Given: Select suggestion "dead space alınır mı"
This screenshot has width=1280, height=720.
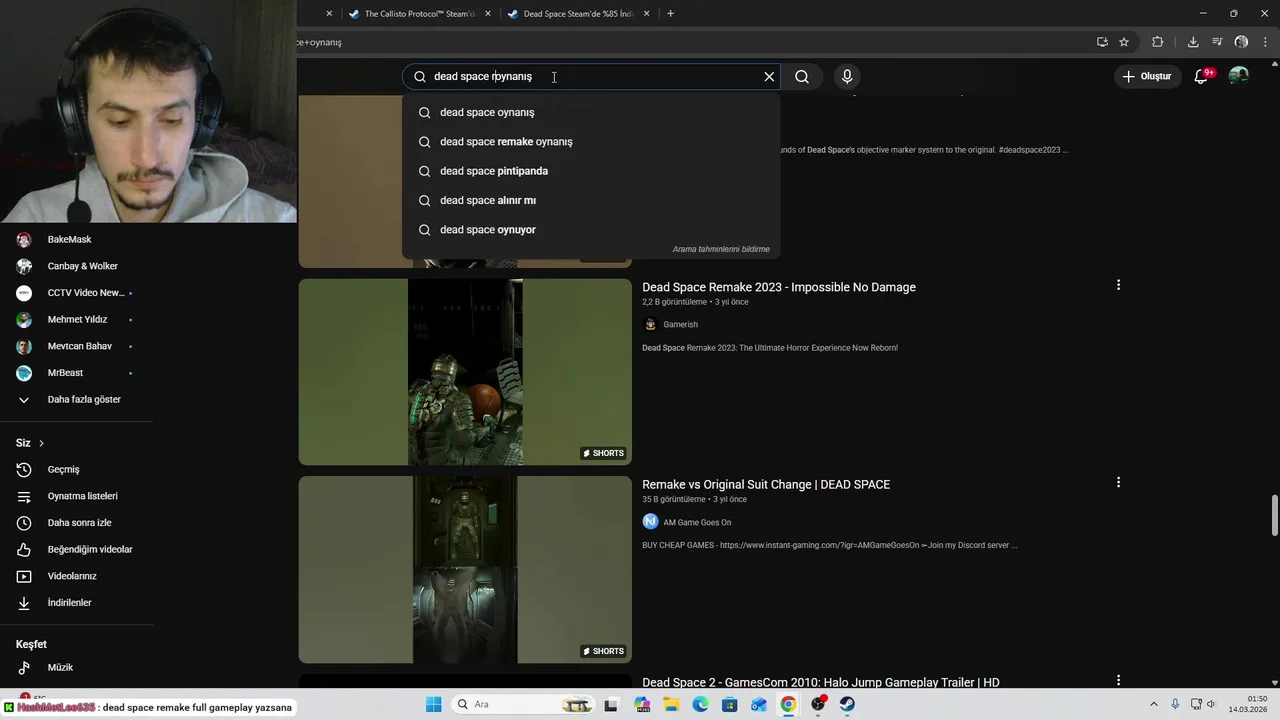Looking at the screenshot, I should [590, 200].
